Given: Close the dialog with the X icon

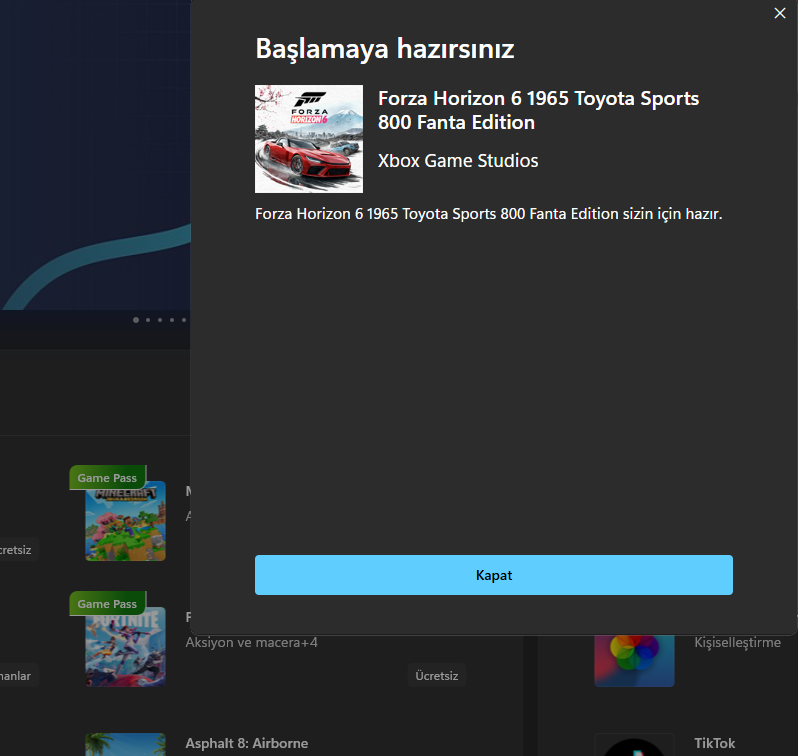Looking at the screenshot, I should click(780, 13).
